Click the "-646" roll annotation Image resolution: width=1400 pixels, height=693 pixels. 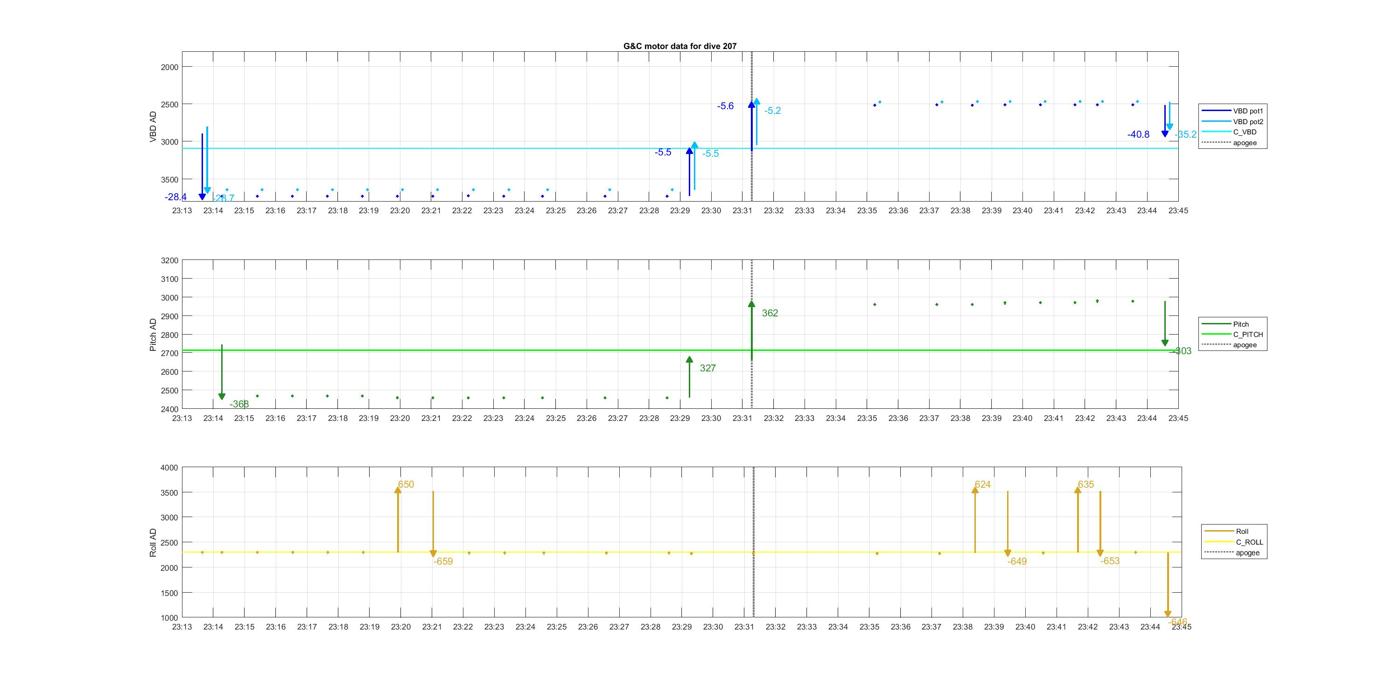[x=1178, y=621]
